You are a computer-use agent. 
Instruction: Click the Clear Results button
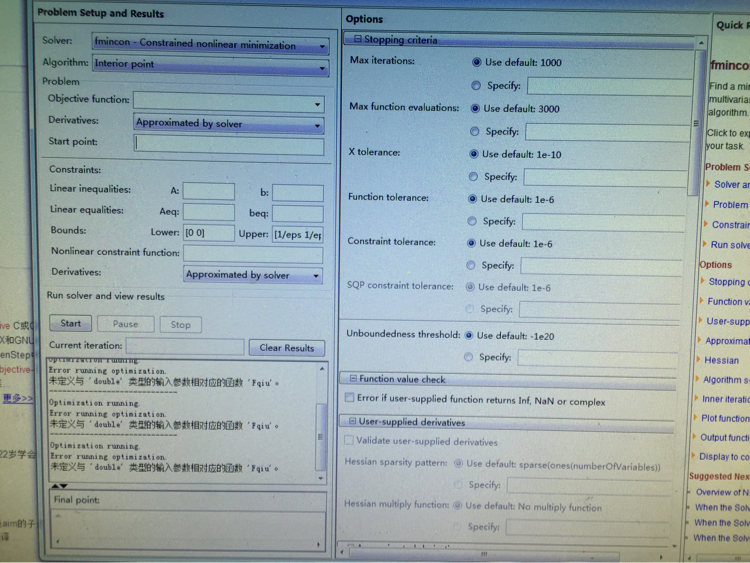pyautogui.click(x=287, y=348)
